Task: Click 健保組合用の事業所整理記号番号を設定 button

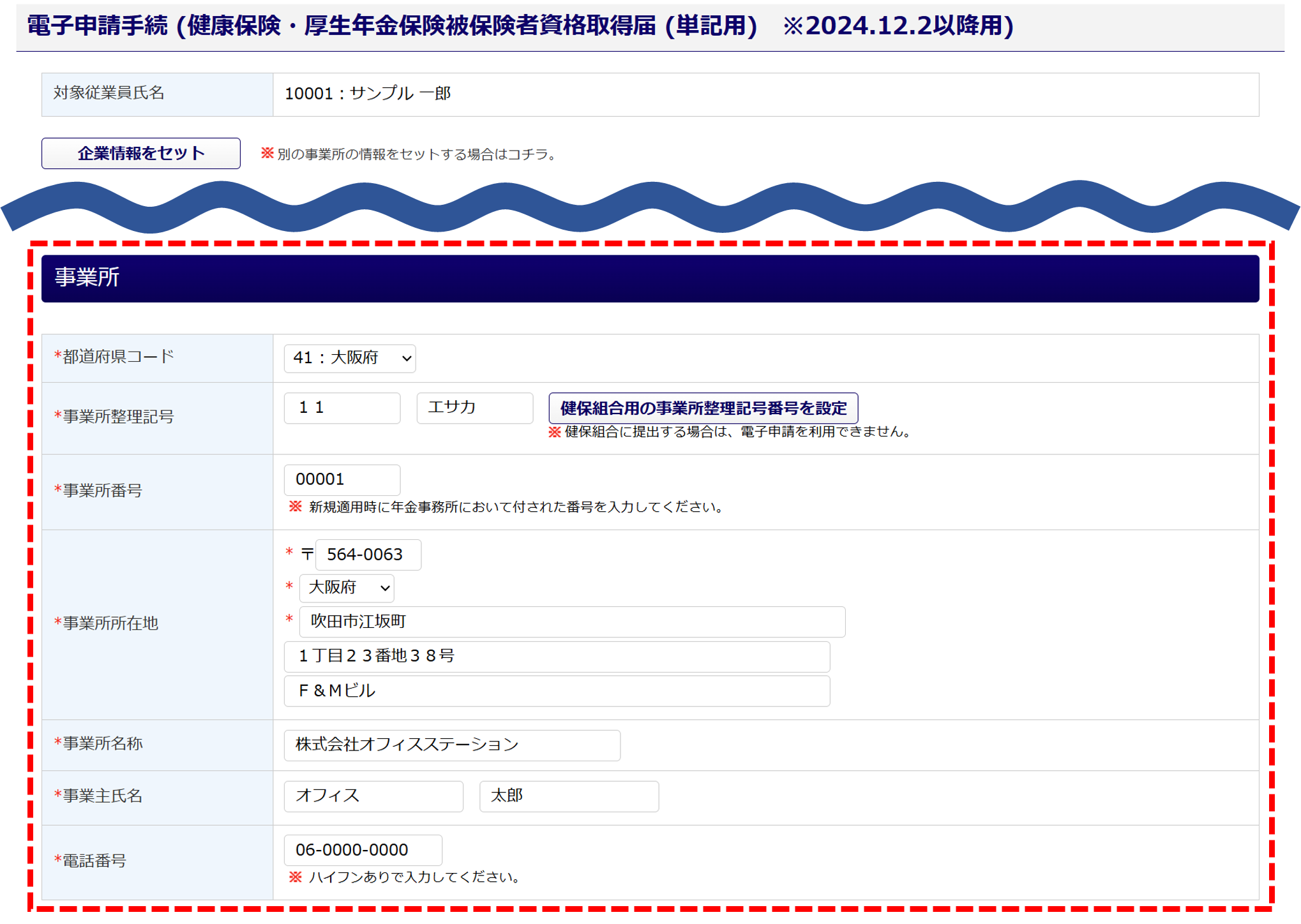Action: pyautogui.click(x=703, y=408)
